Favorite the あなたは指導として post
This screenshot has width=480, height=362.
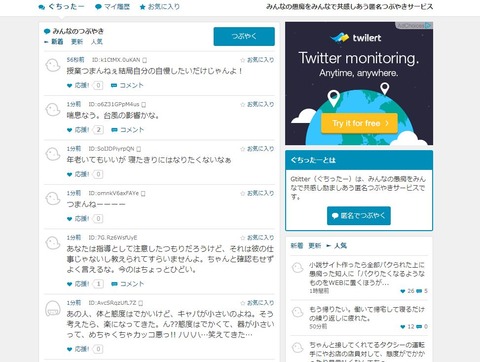click(257, 238)
